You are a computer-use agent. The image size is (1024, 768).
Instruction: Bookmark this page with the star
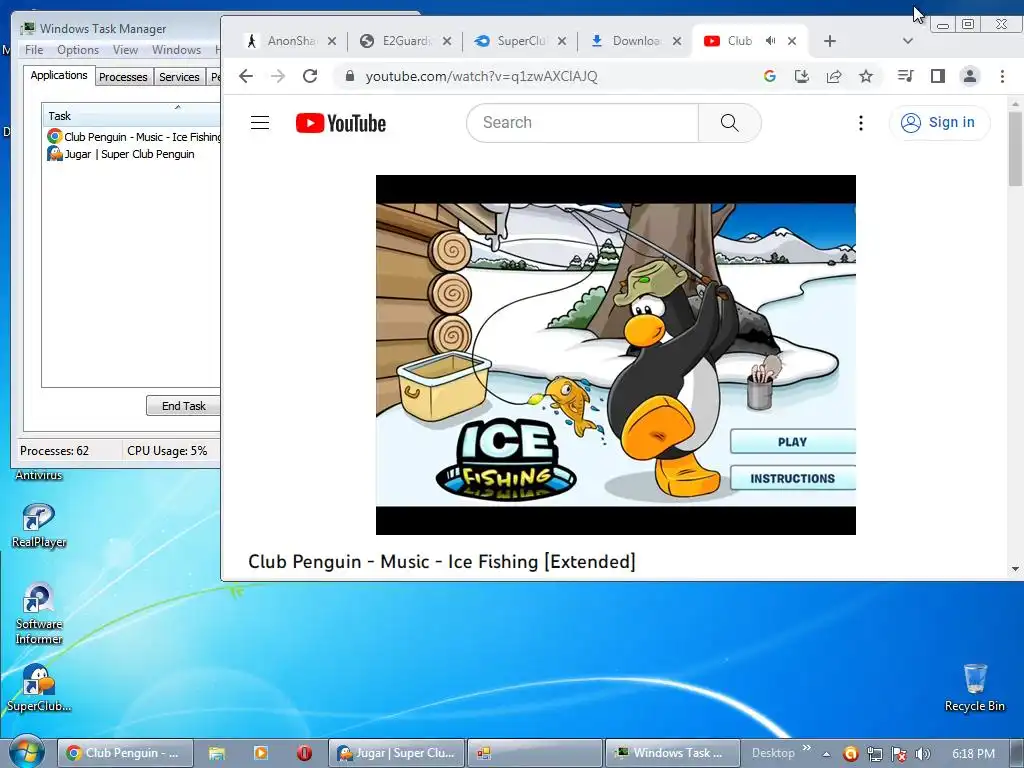[866, 76]
